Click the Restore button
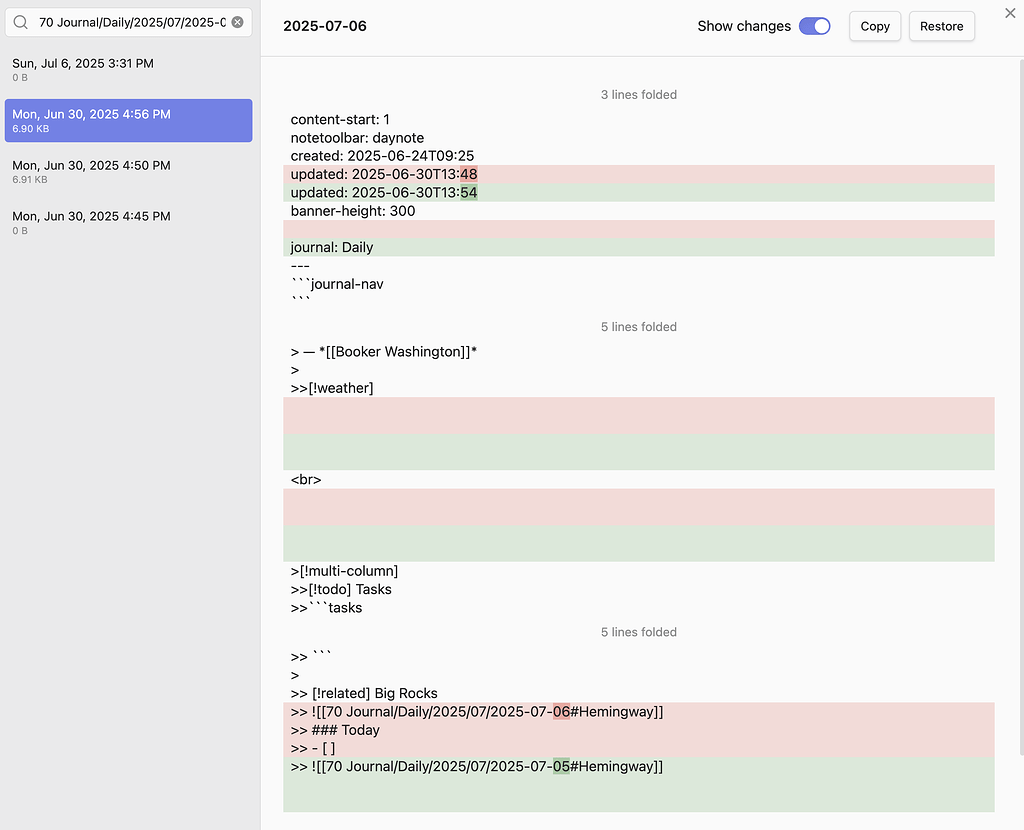 pos(941,26)
